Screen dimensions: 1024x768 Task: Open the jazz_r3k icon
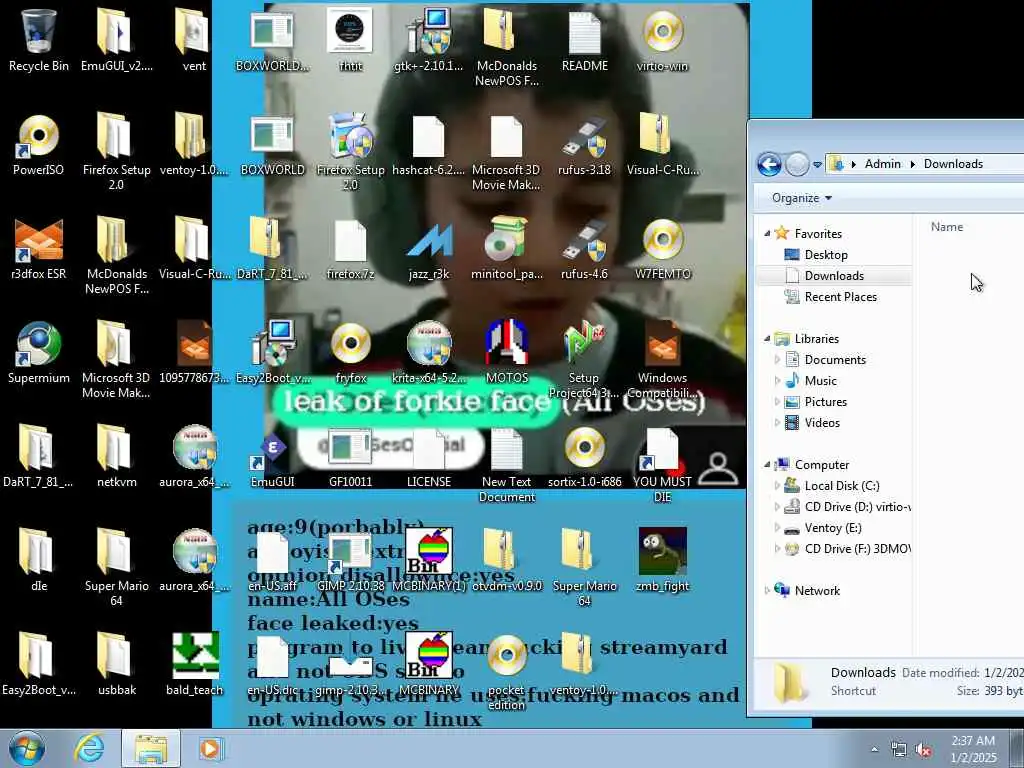[x=428, y=249]
